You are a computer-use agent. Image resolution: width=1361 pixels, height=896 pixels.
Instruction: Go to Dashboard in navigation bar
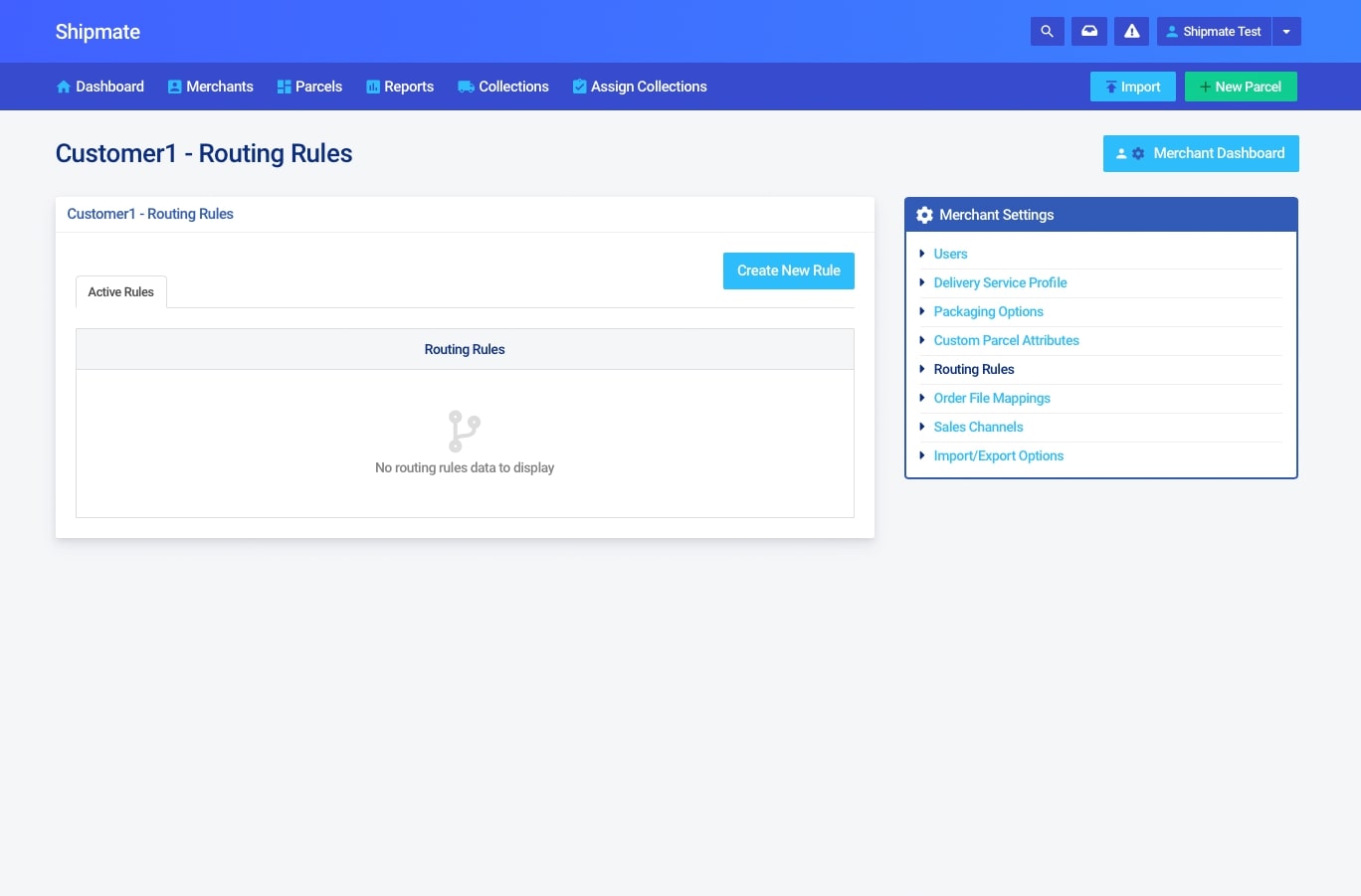click(x=100, y=87)
